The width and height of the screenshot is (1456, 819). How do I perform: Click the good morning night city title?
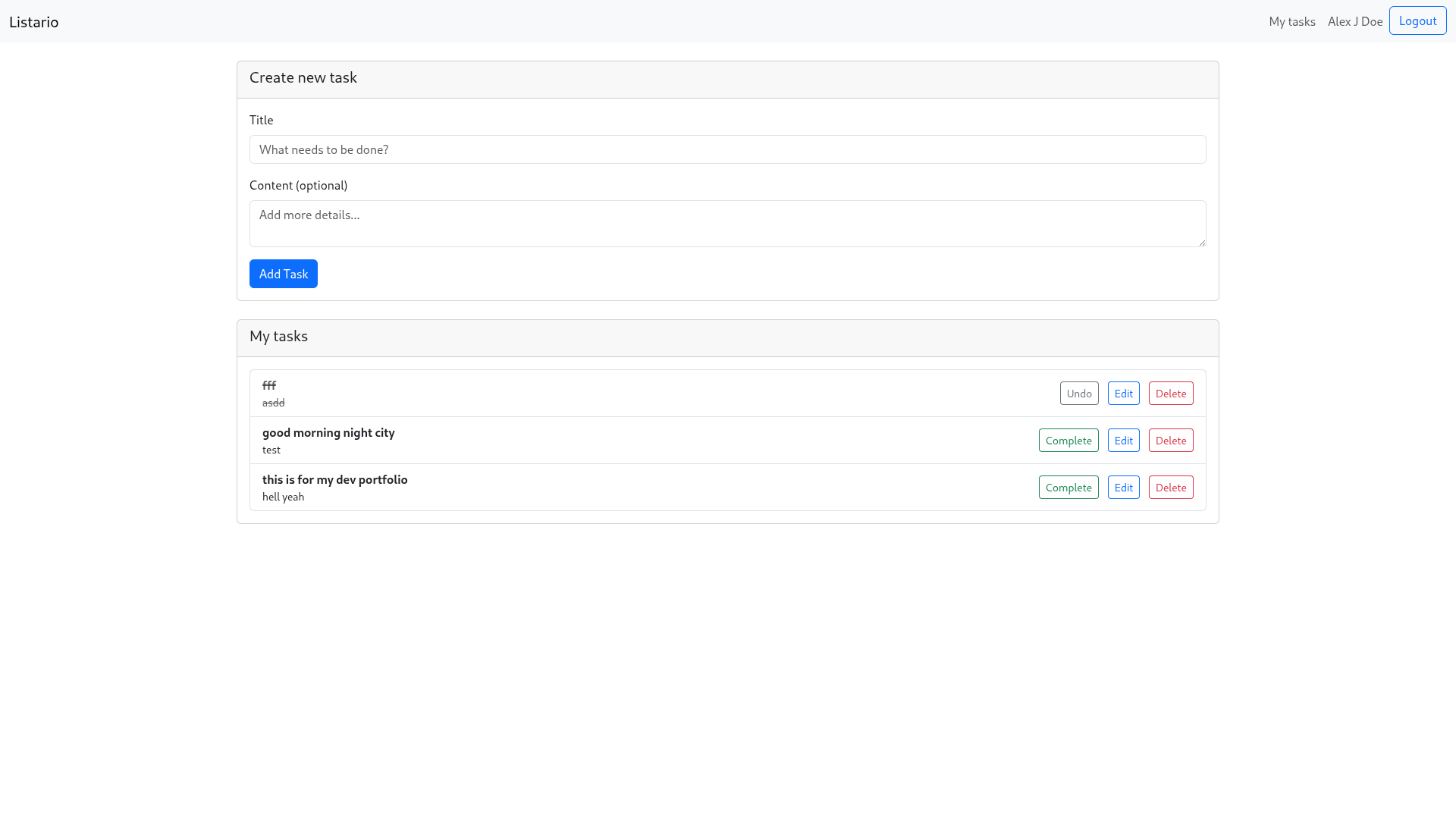pyautogui.click(x=328, y=432)
